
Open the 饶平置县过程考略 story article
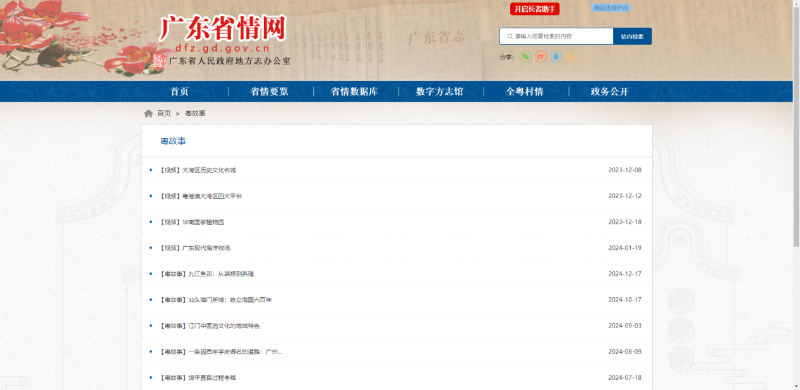point(197,378)
